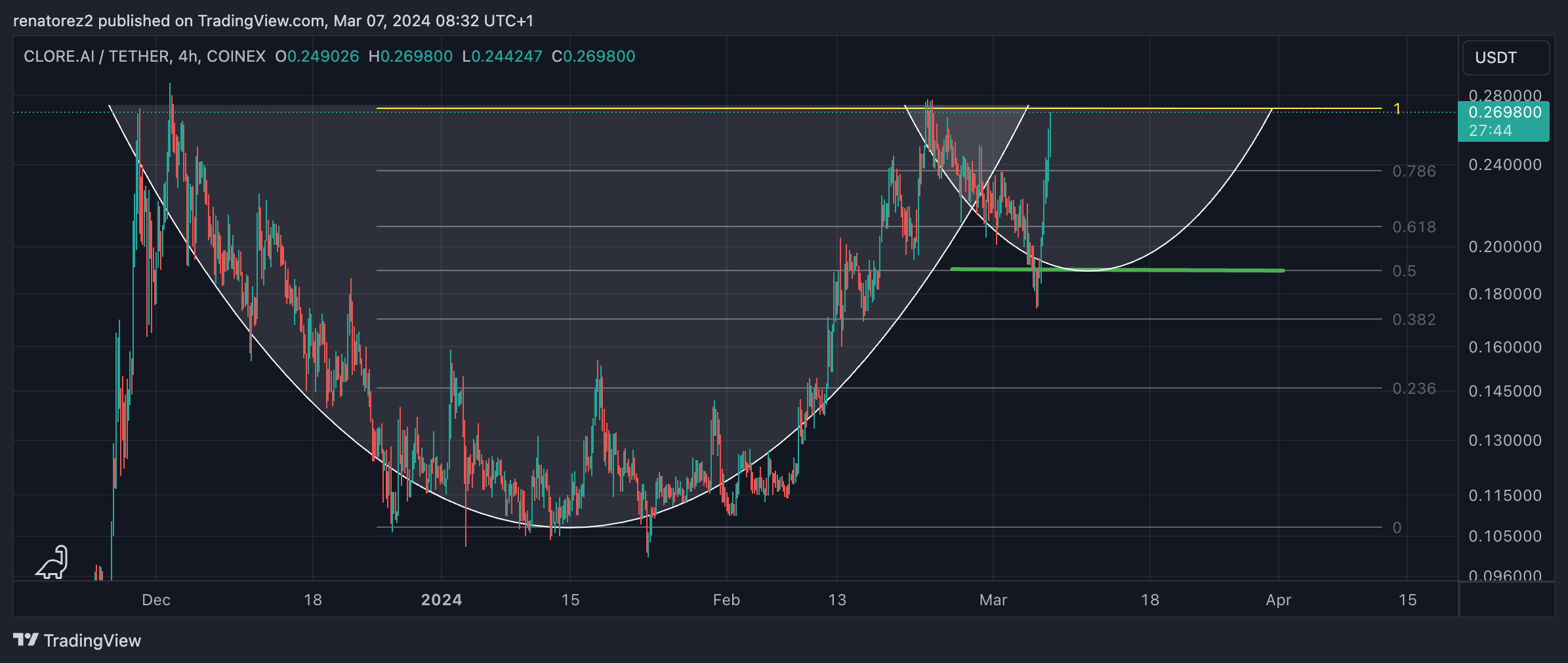Click the 13 date axis label
1568x663 pixels.
point(837,600)
